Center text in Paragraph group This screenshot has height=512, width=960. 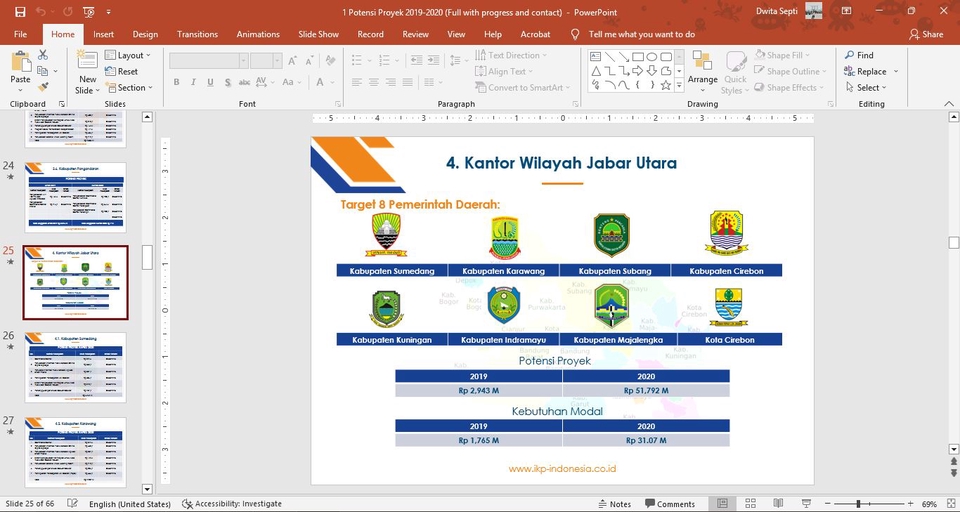[x=373, y=82]
